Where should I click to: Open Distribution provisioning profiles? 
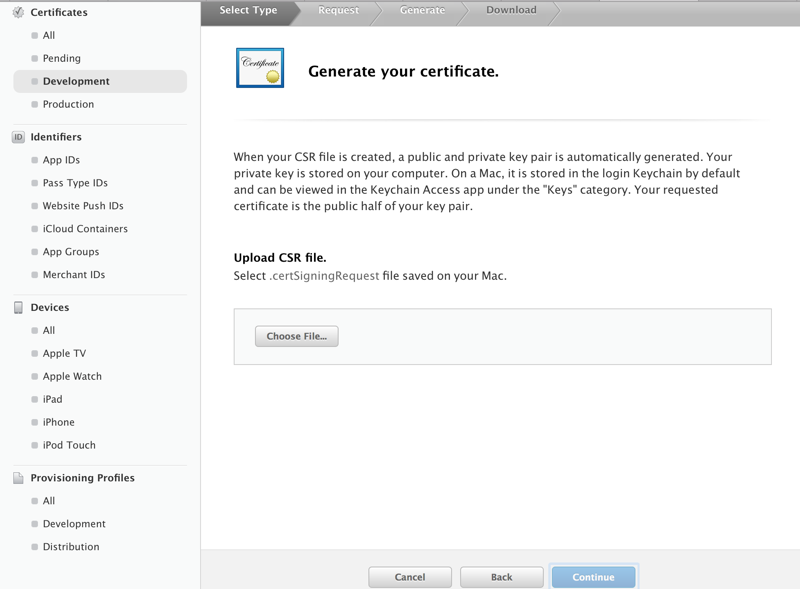(71, 547)
